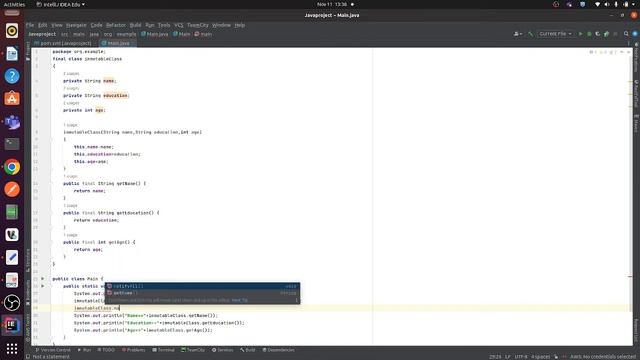Image resolution: width=640 pixels, height=360 pixels.
Task: Open the Code menu
Action: pyautogui.click(x=96, y=25)
